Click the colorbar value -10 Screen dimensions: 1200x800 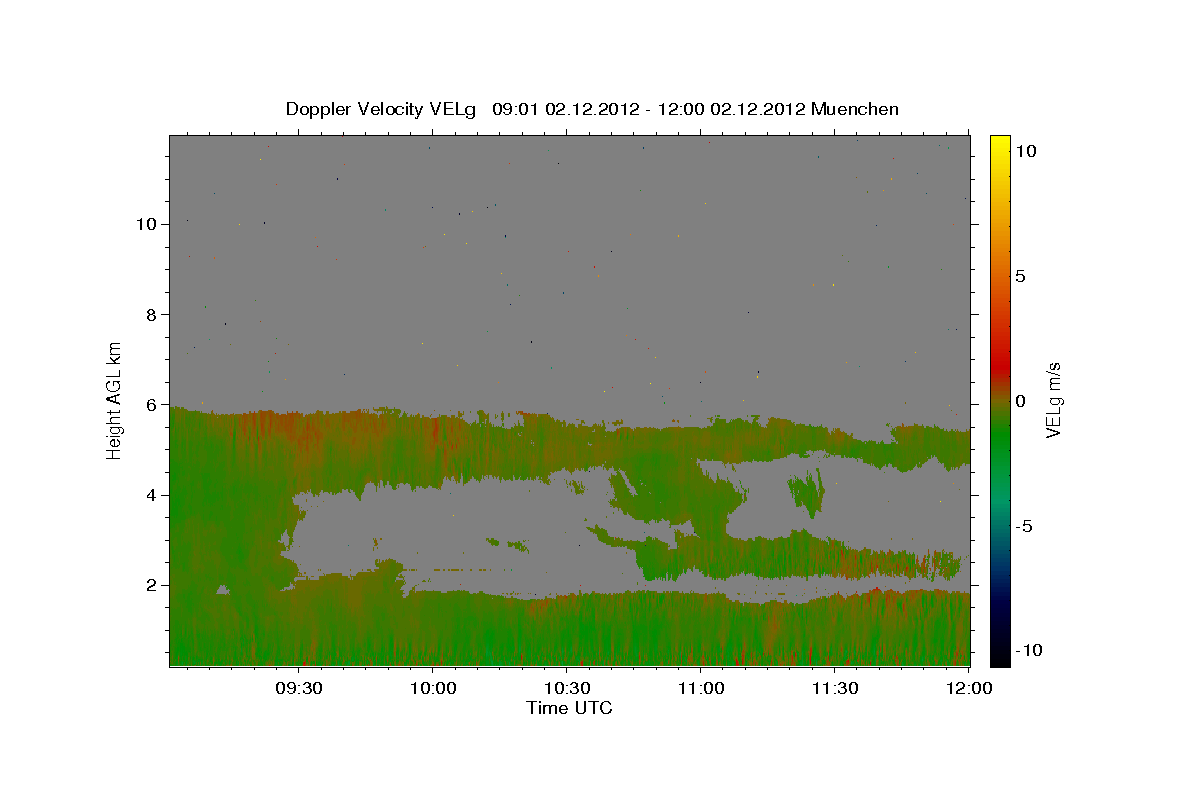(x=1029, y=651)
